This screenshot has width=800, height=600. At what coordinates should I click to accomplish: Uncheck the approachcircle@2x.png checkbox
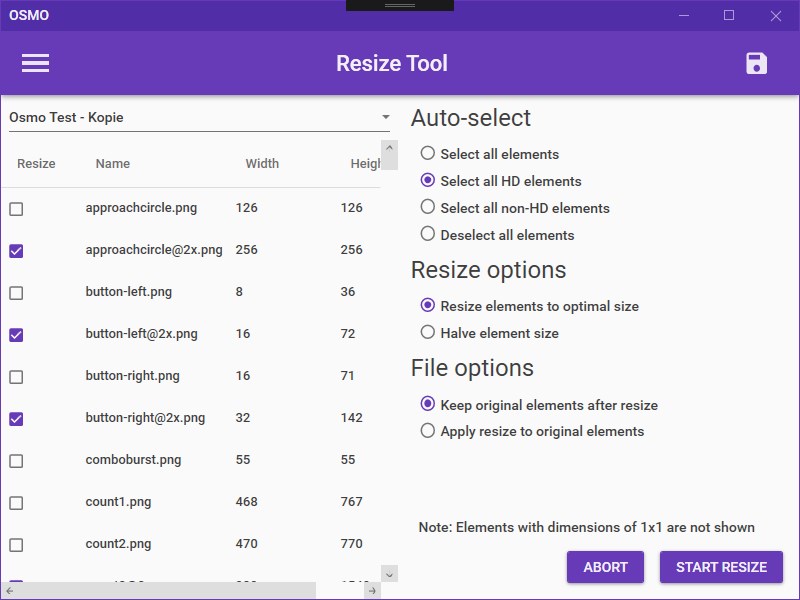[16, 251]
